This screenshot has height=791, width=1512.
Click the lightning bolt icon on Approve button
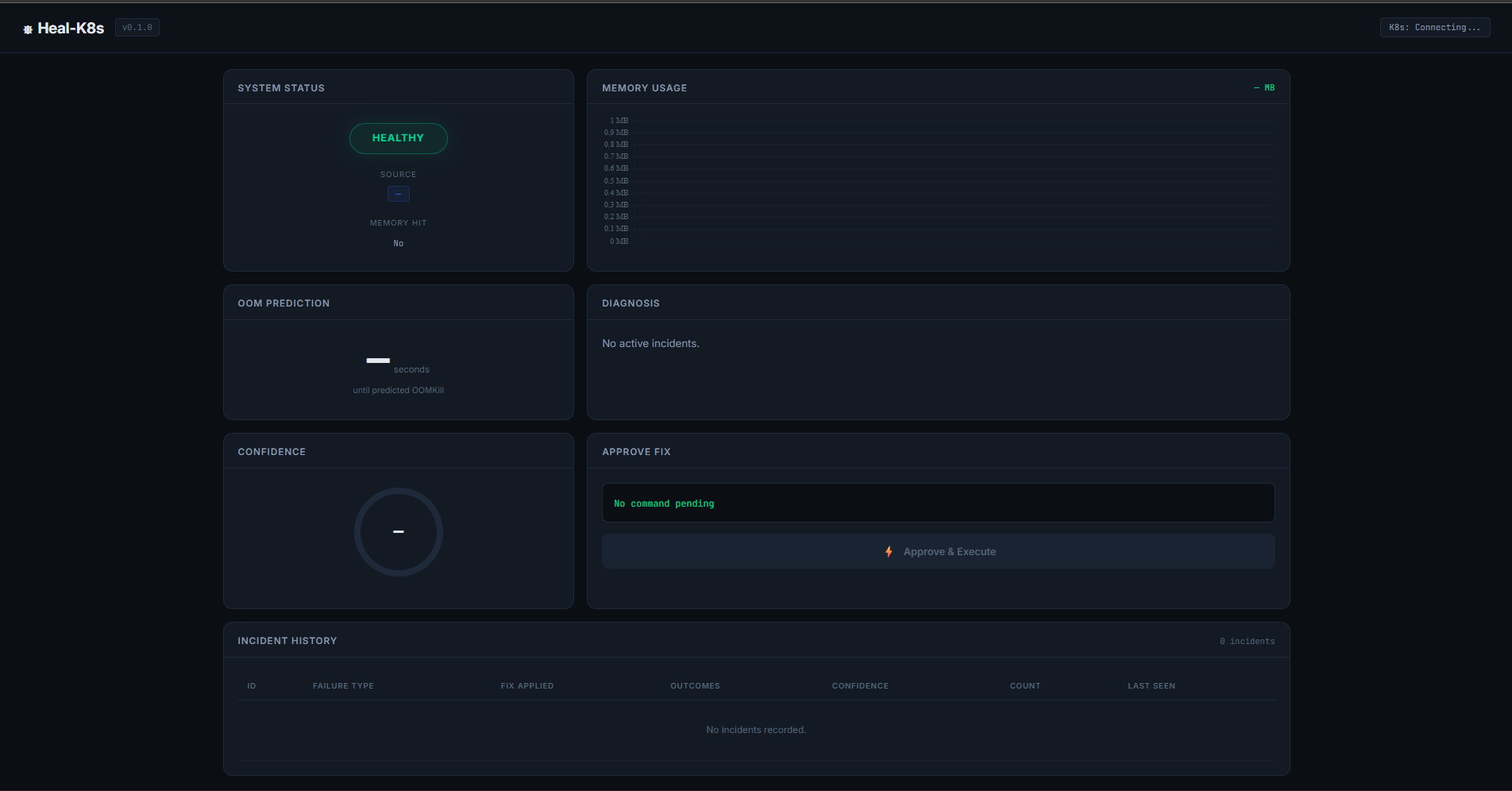coord(889,551)
